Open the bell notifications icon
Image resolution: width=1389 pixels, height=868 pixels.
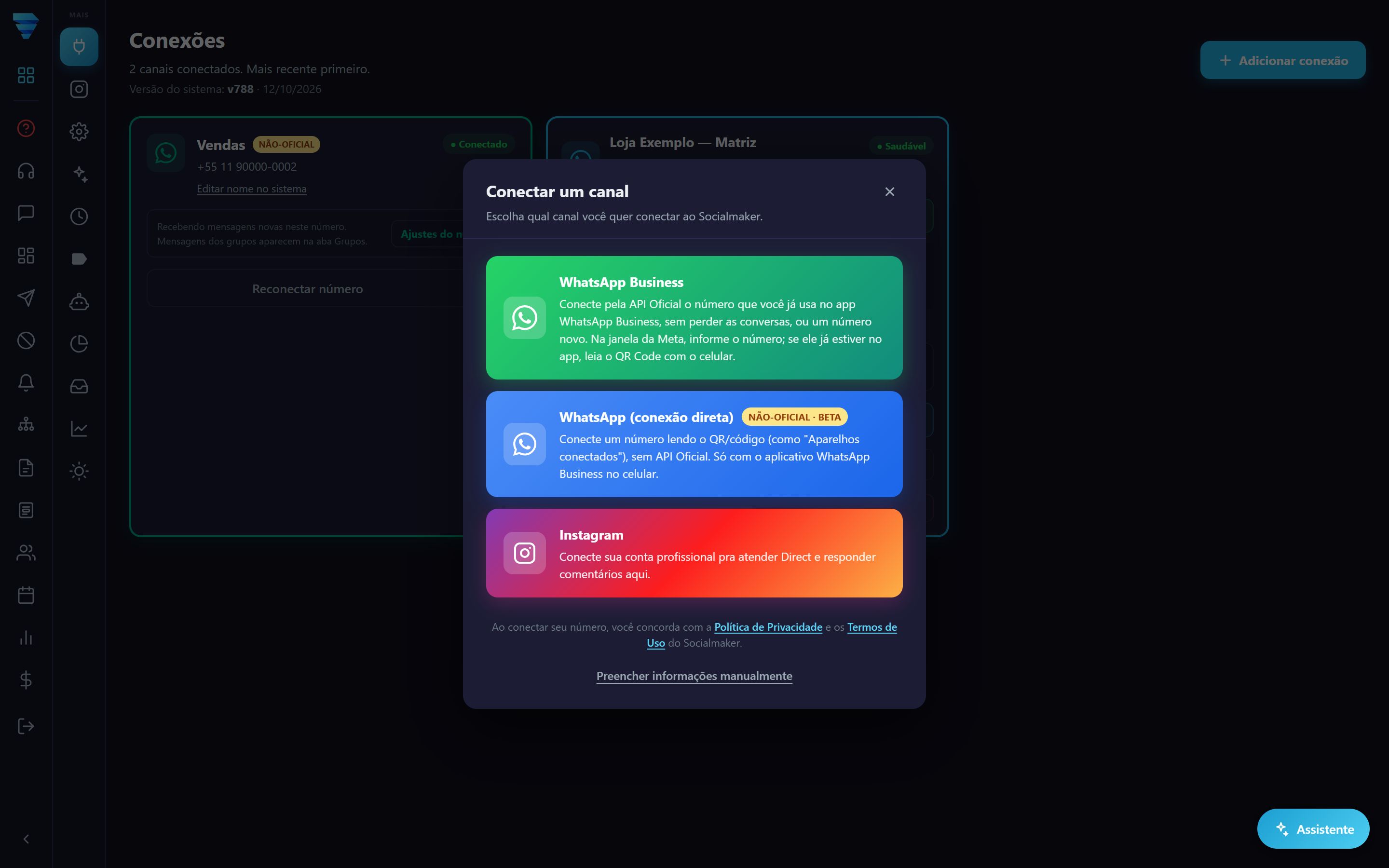point(26,383)
